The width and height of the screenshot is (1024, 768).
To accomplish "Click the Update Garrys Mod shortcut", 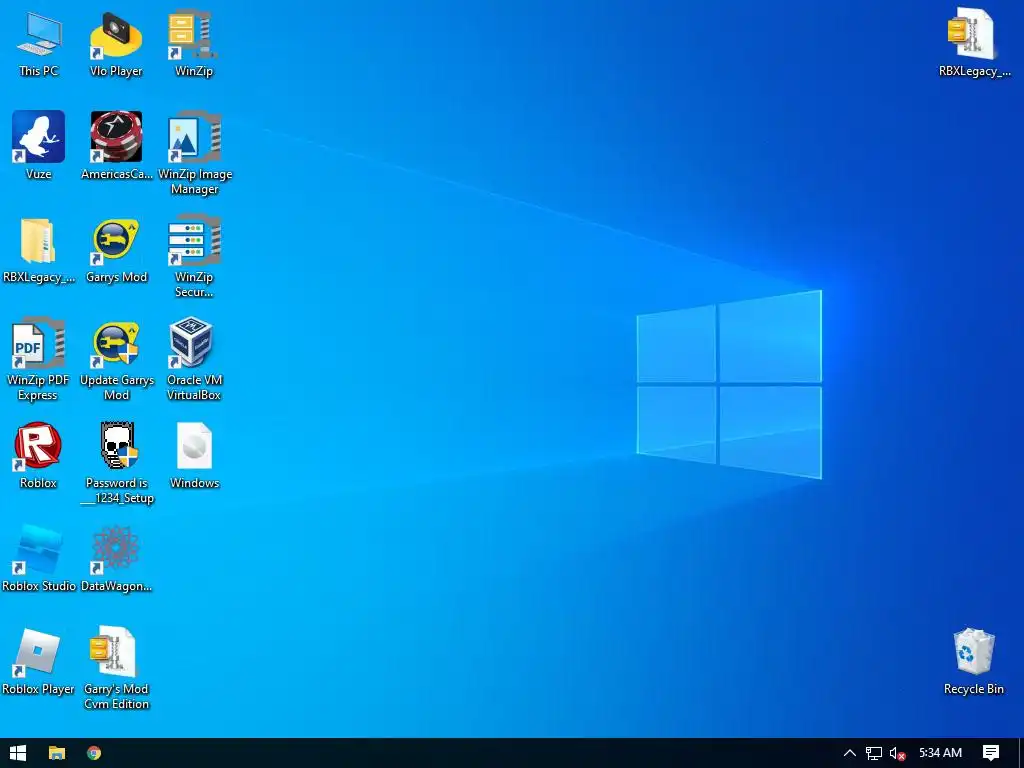I will 116,359.
